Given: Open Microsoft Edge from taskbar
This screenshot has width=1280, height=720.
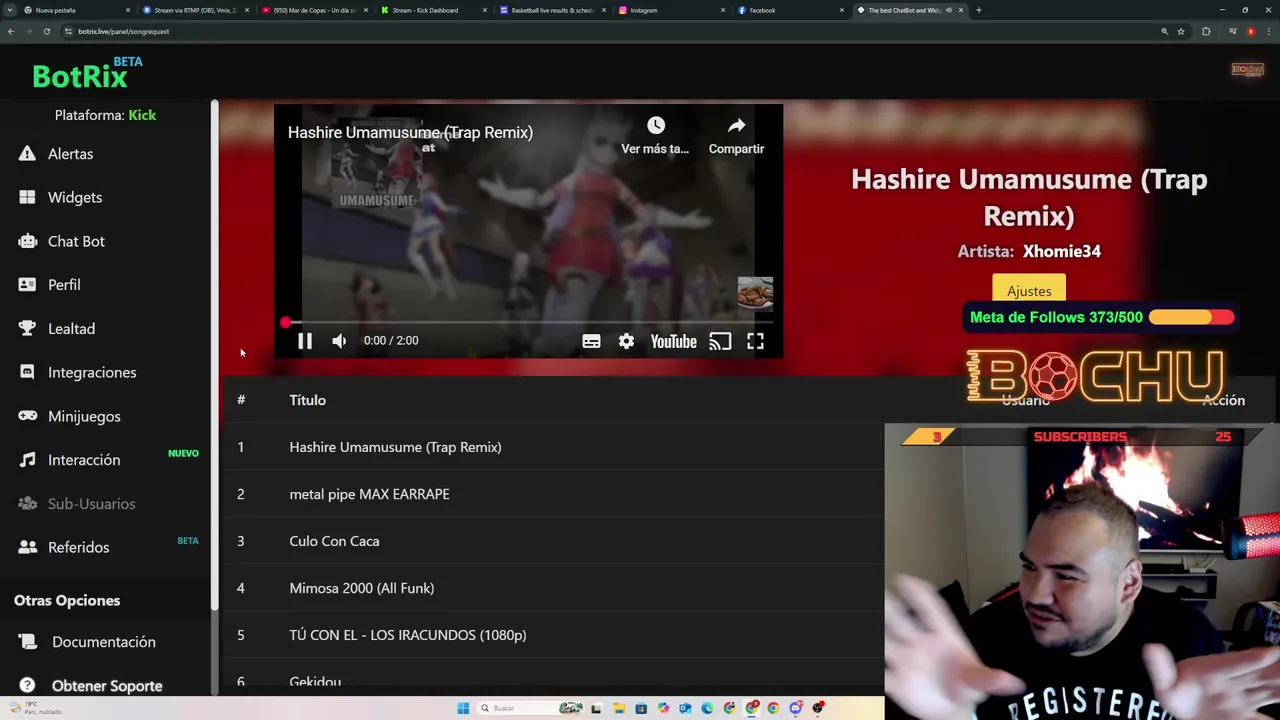Looking at the screenshot, I should pyautogui.click(x=707, y=708).
